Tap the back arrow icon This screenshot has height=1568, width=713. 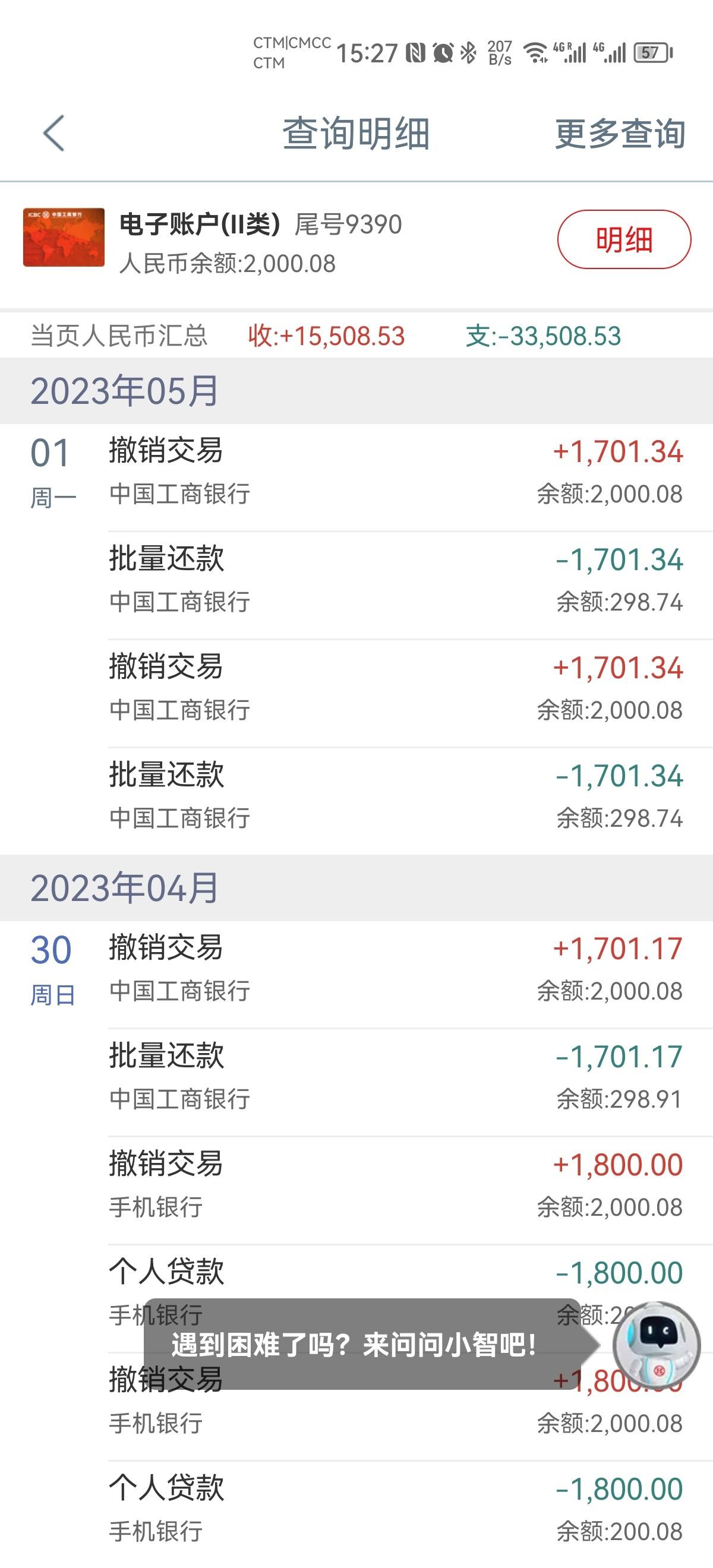click(x=53, y=132)
